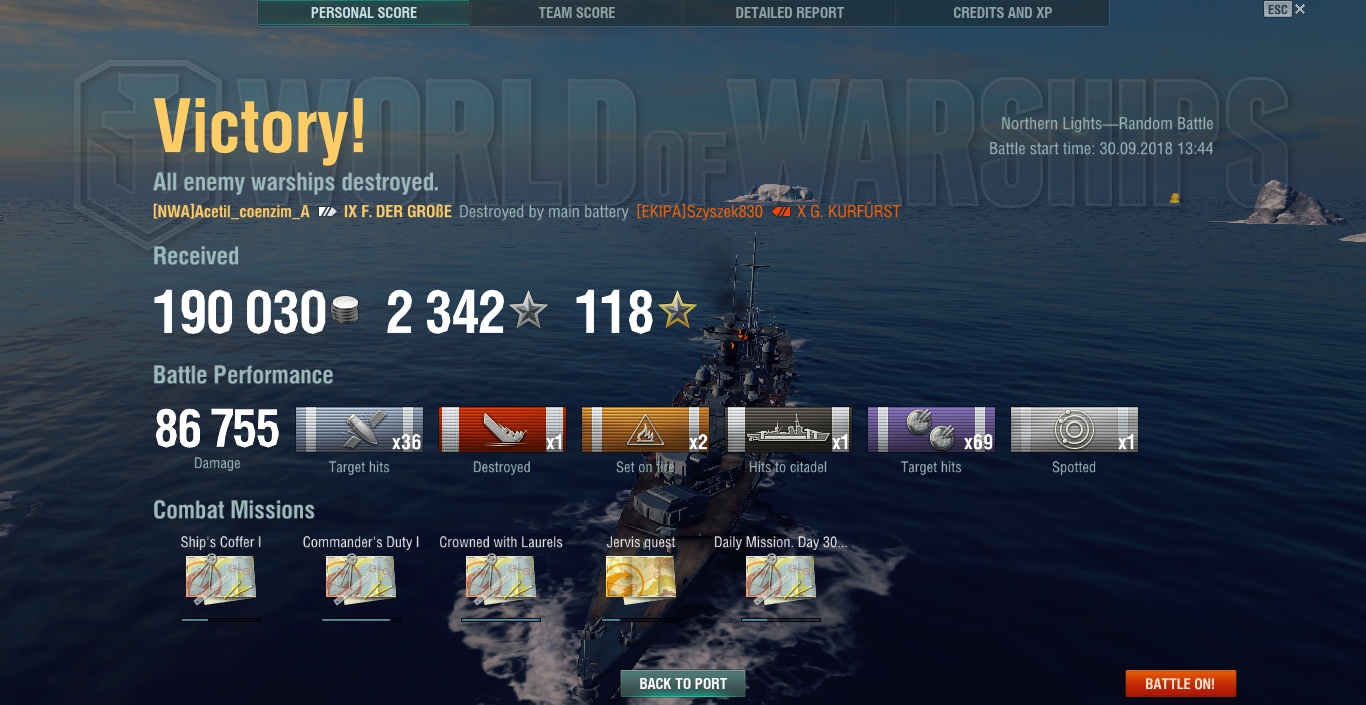Click the credits coin icon next to 190 030

click(x=345, y=313)
